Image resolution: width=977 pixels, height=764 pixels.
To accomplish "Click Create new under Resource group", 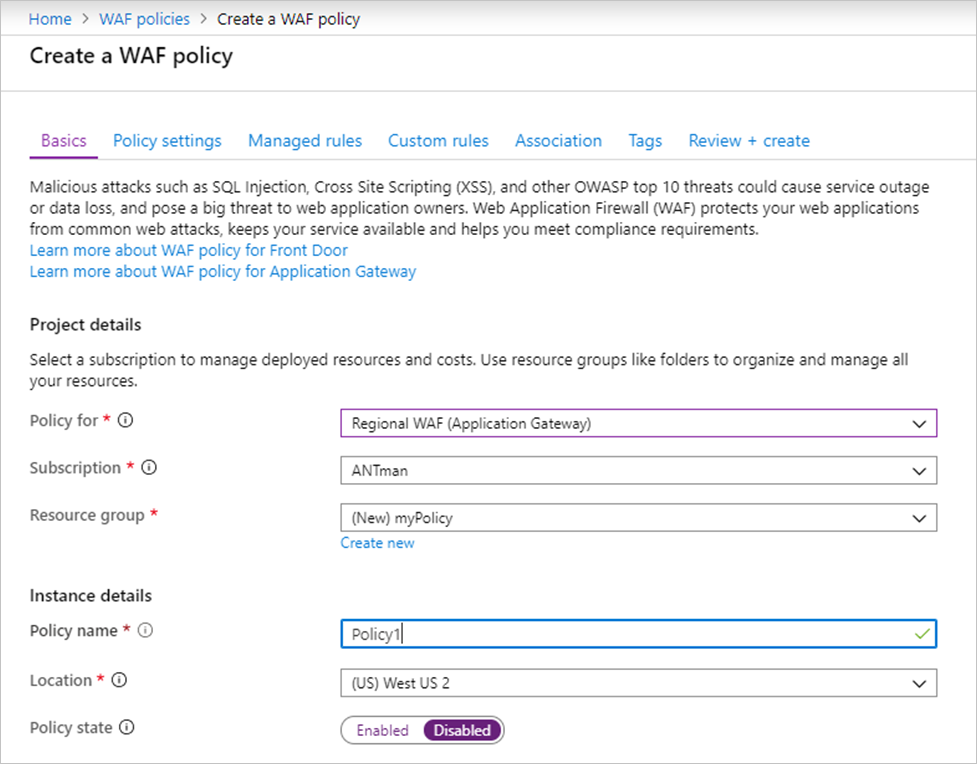I will click(x=377, y=542).
